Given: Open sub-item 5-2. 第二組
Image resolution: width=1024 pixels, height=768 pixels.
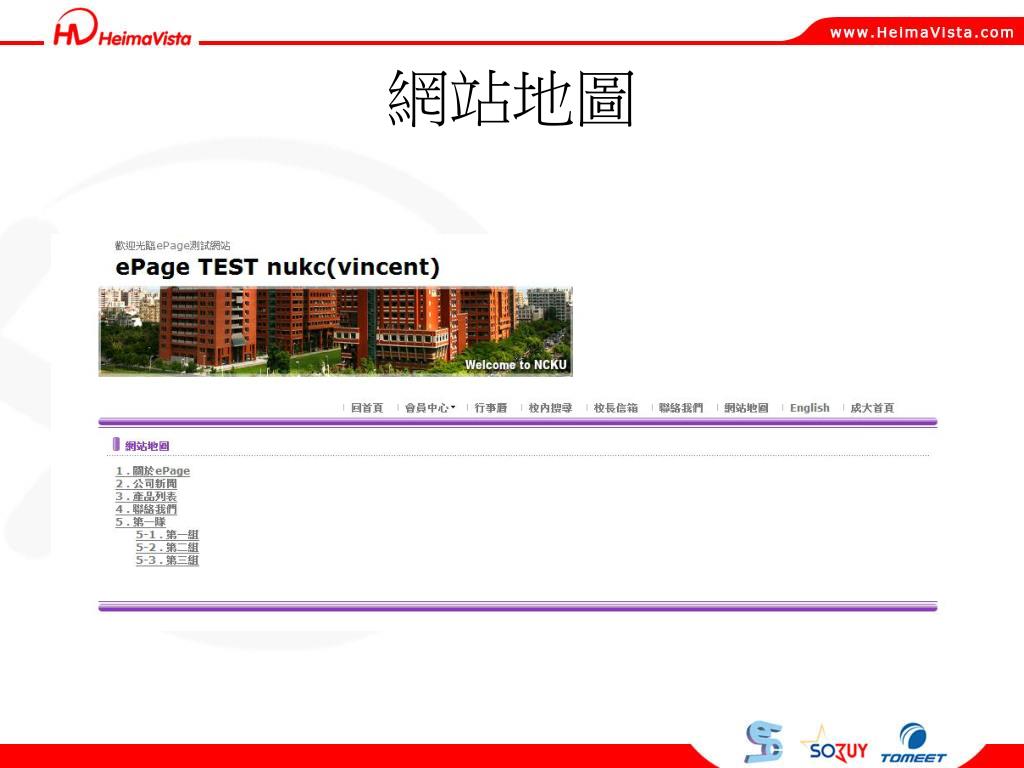Looking at the screenshot, I should [167, 547].
